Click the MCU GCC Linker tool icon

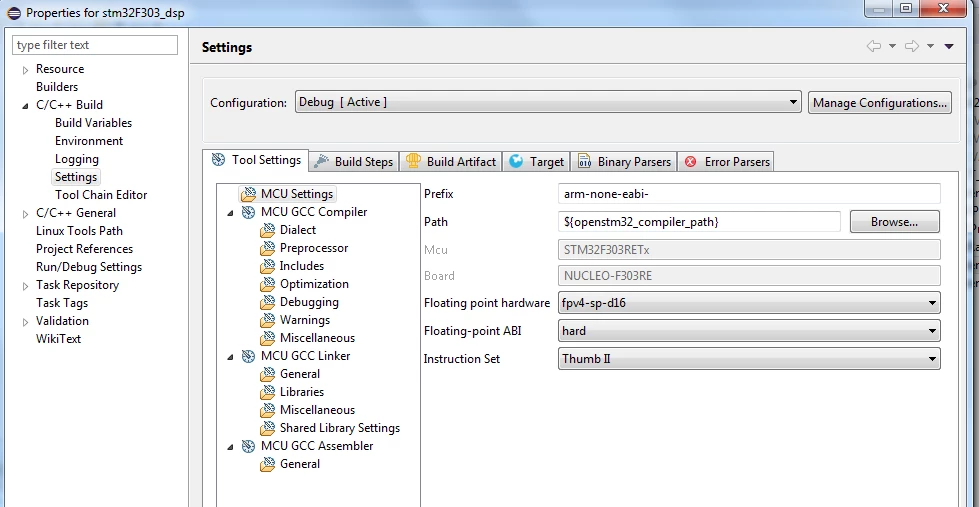coord(248,356)
